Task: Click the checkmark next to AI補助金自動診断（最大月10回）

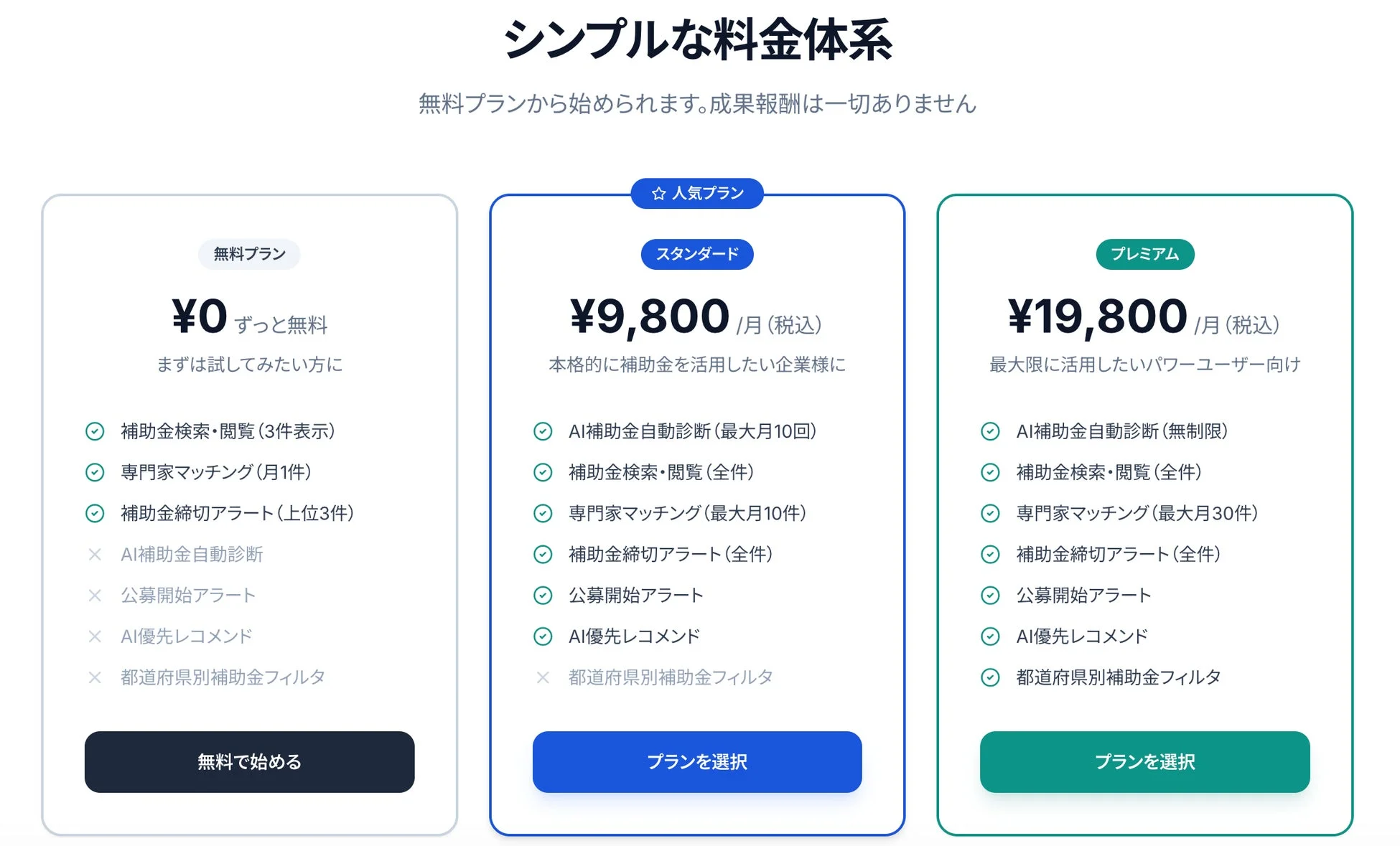Action: coord(542,431)
